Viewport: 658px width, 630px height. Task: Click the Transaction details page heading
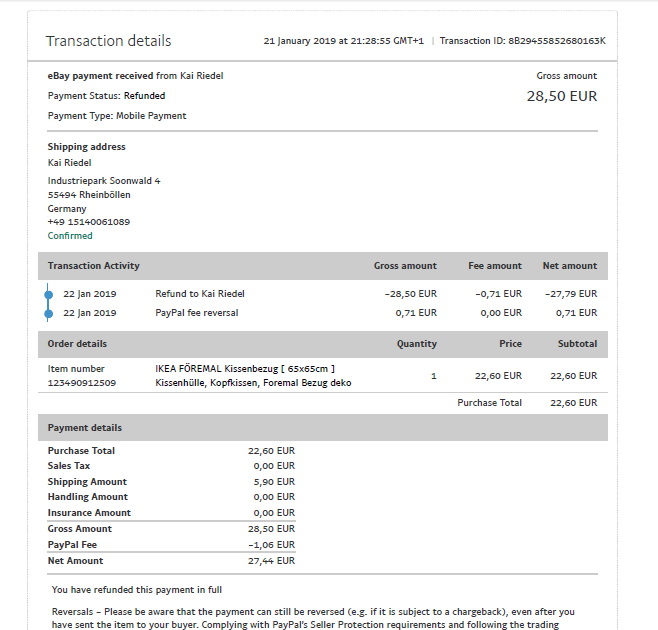[109, 41]
